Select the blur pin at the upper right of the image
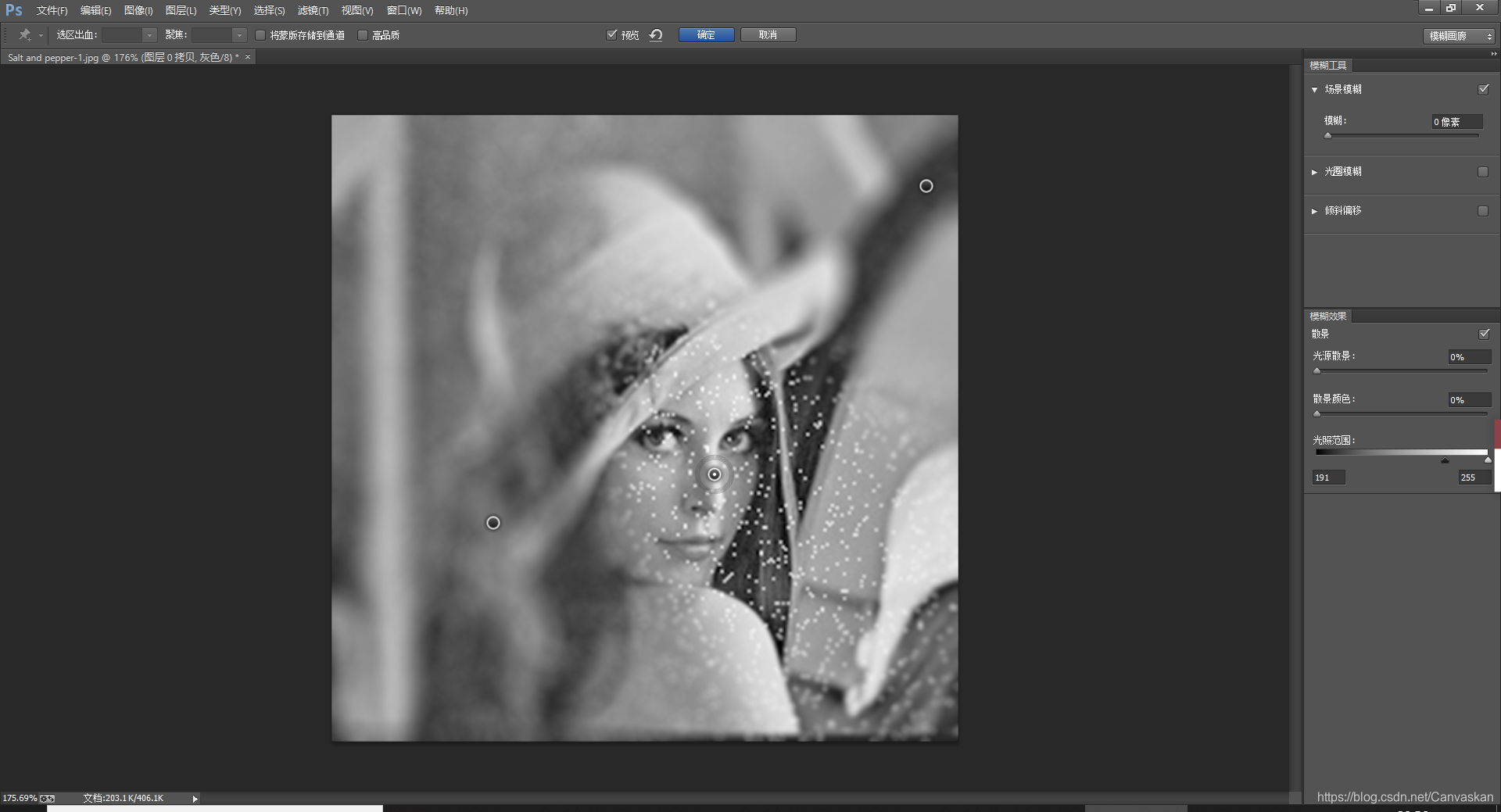 tap(926, 186)
